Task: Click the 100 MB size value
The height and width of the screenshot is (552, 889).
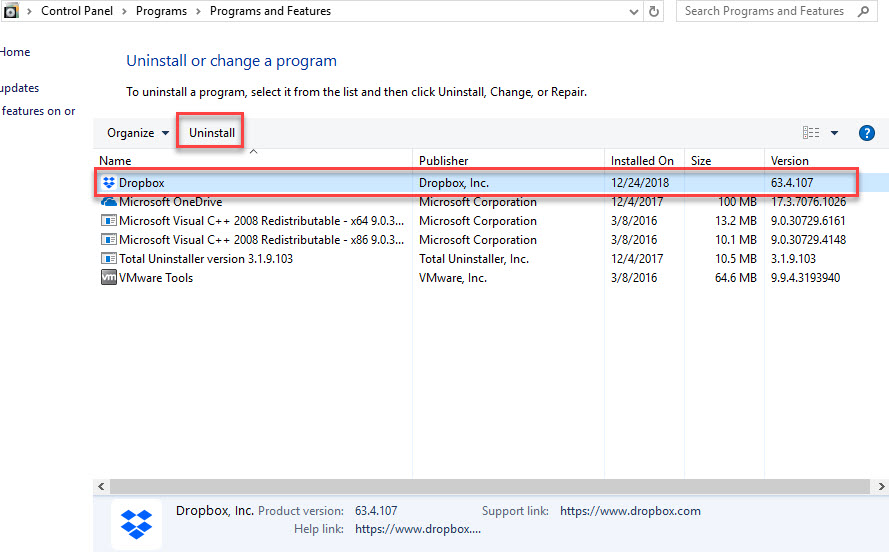Action: coord(737,202)
